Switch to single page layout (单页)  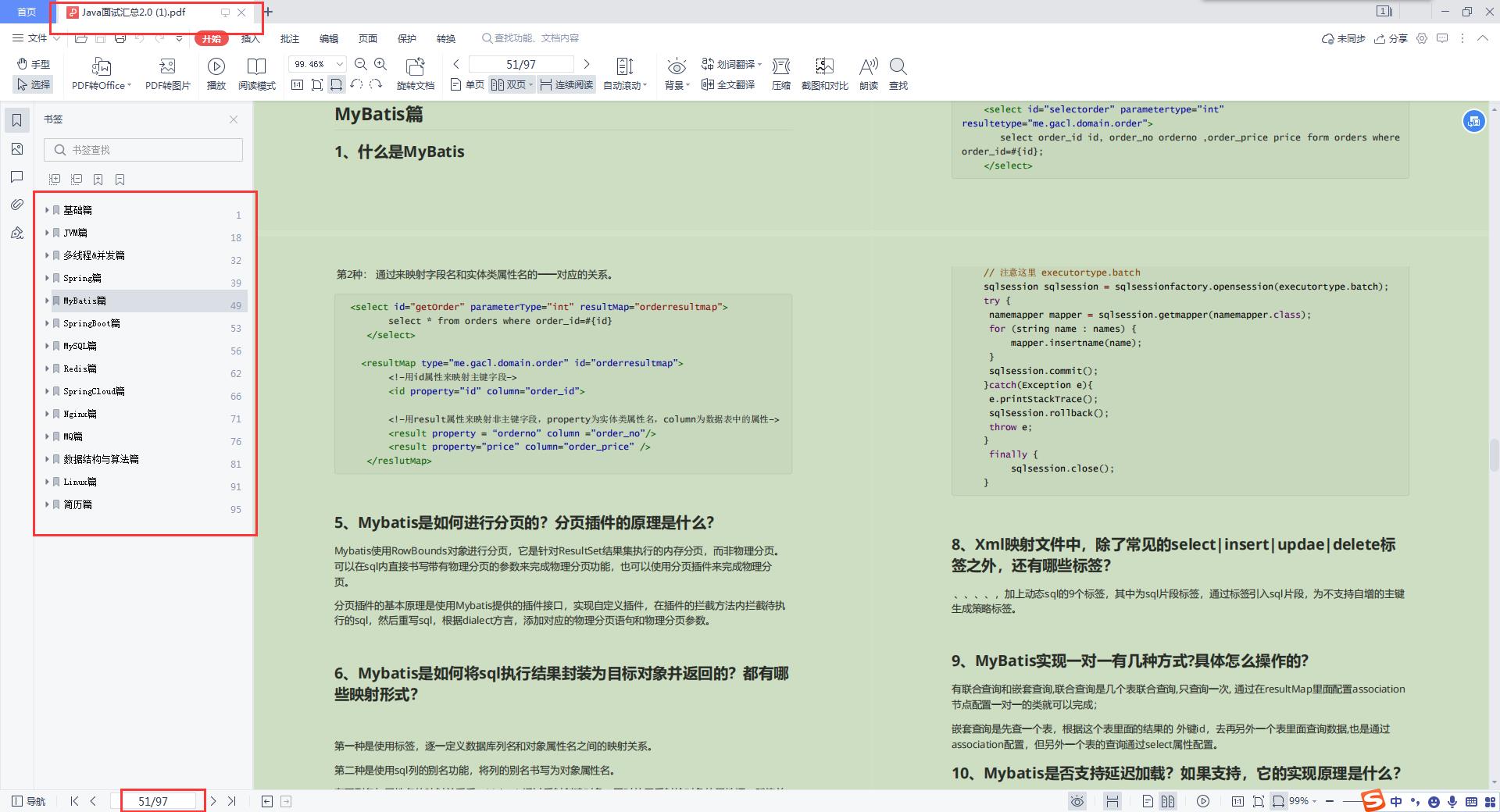click(467, 84)
